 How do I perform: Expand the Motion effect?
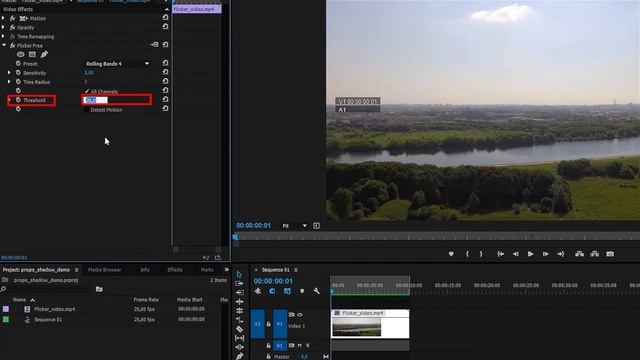(x=3, y=18)
